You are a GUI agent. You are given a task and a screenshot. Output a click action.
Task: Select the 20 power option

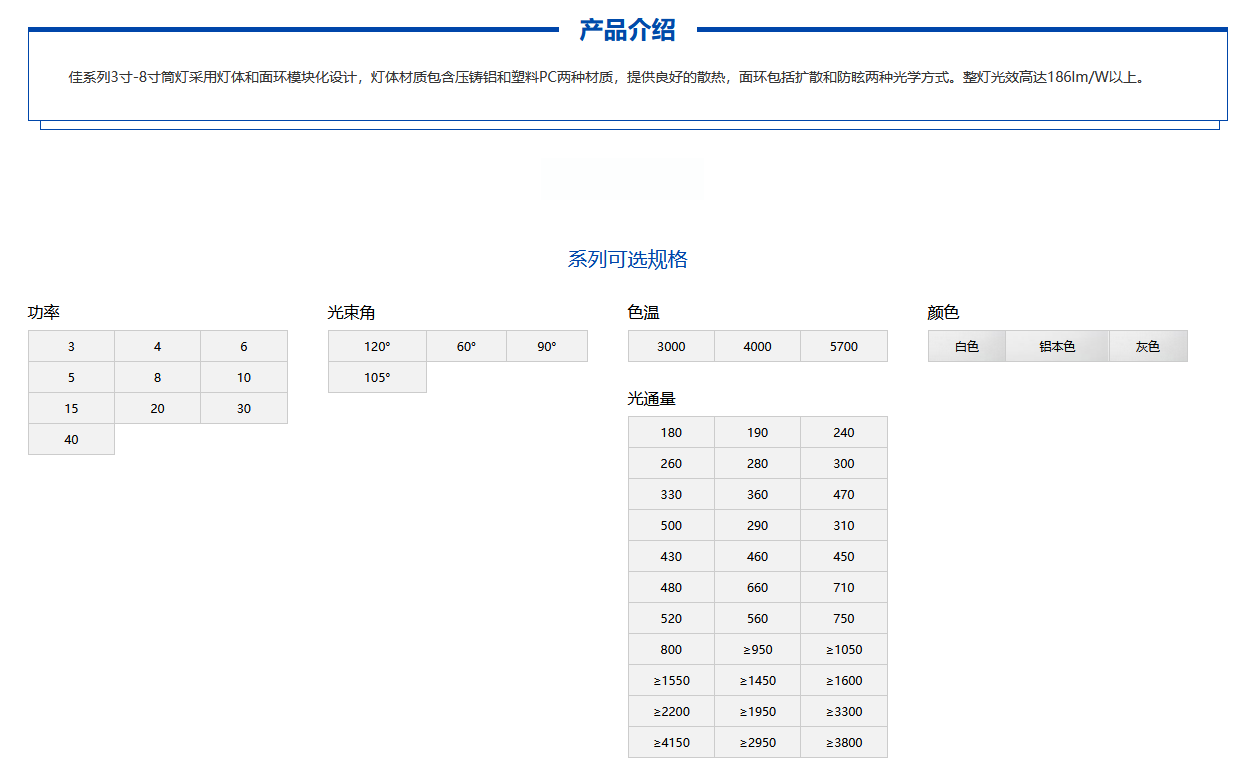pos(158,408)
